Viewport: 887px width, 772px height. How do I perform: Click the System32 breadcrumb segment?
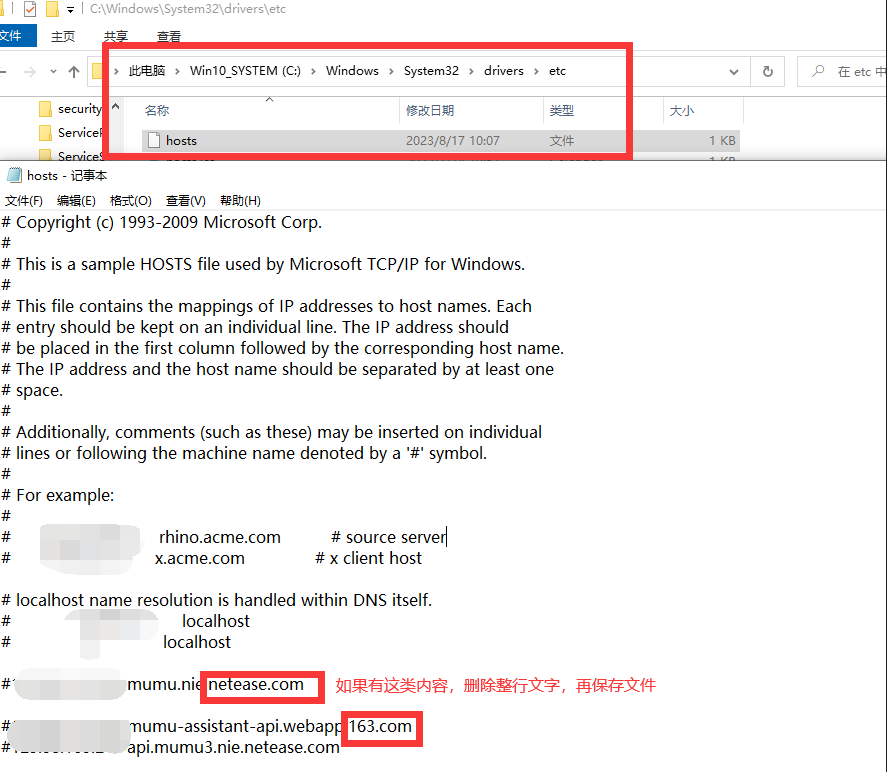pos(431,71)
